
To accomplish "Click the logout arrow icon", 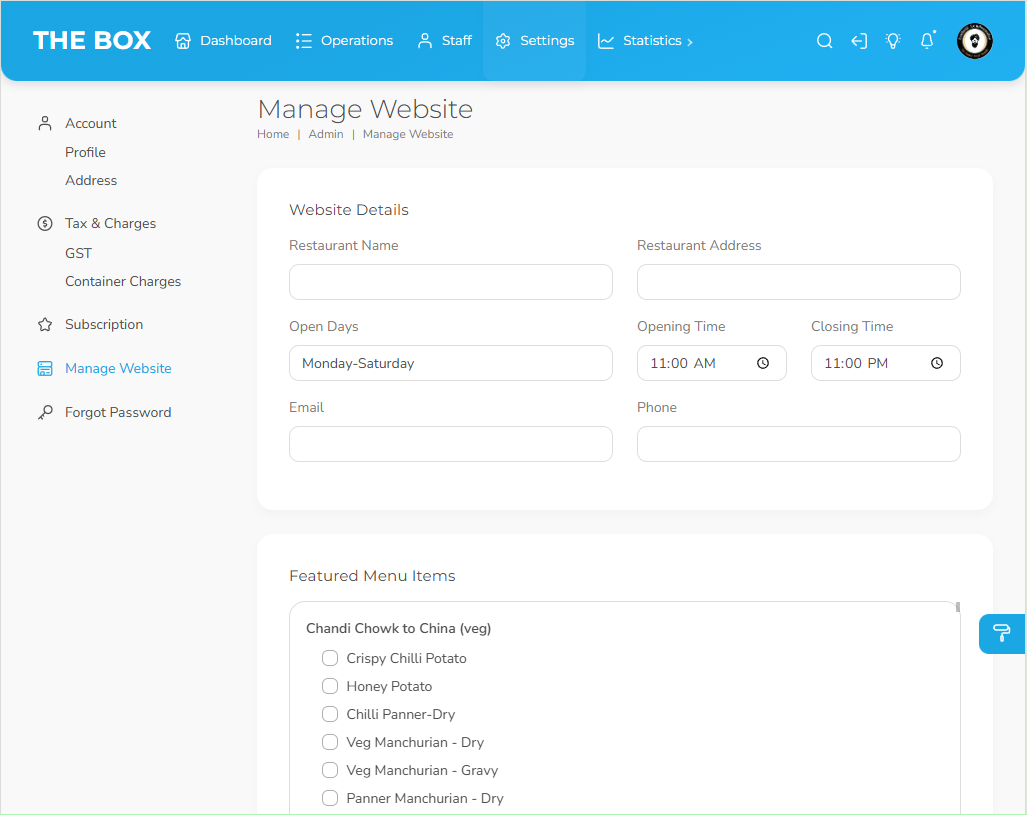I will [859, 41].
